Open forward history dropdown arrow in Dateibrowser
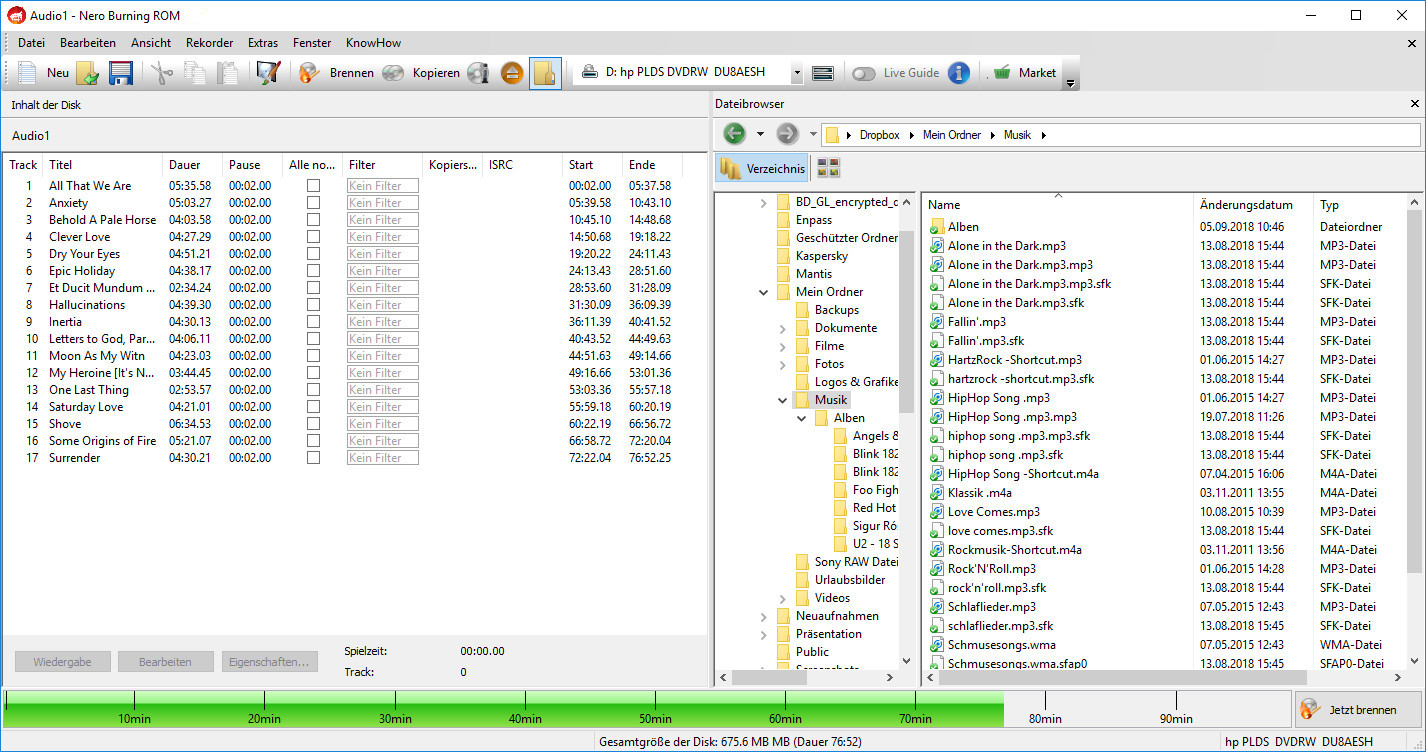Image resolution: width=1426 pixels, height=752 pixels. point(813,134)
